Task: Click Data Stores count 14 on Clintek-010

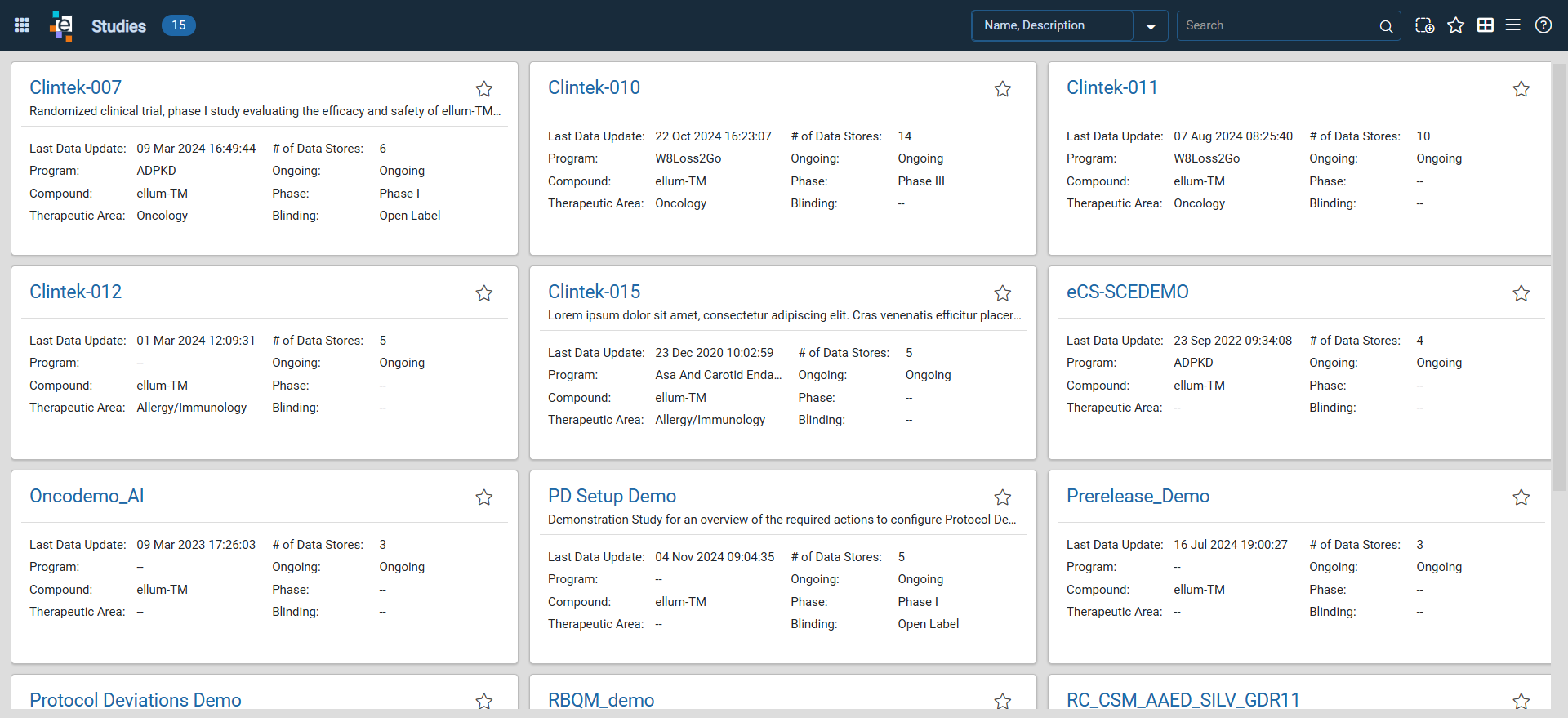Action: [905, 136]
